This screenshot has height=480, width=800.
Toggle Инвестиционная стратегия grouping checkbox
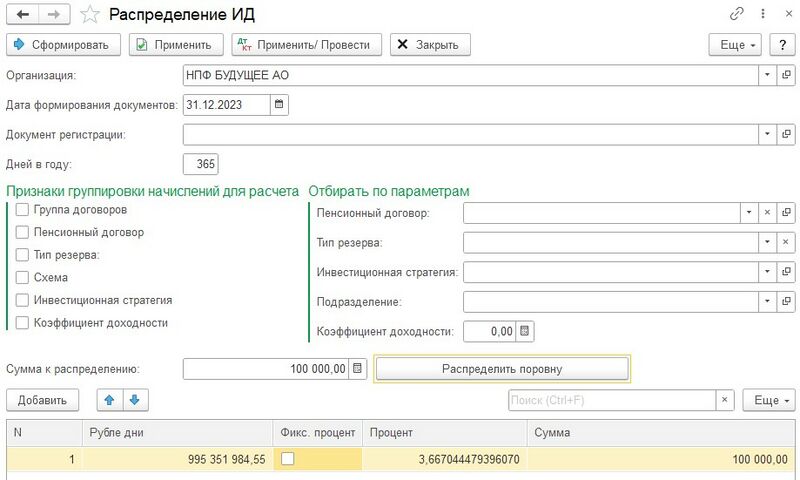22,300
